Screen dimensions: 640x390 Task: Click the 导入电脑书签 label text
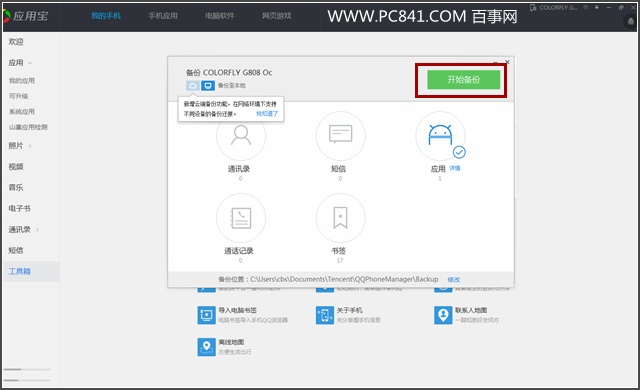[x=237, y=310]
